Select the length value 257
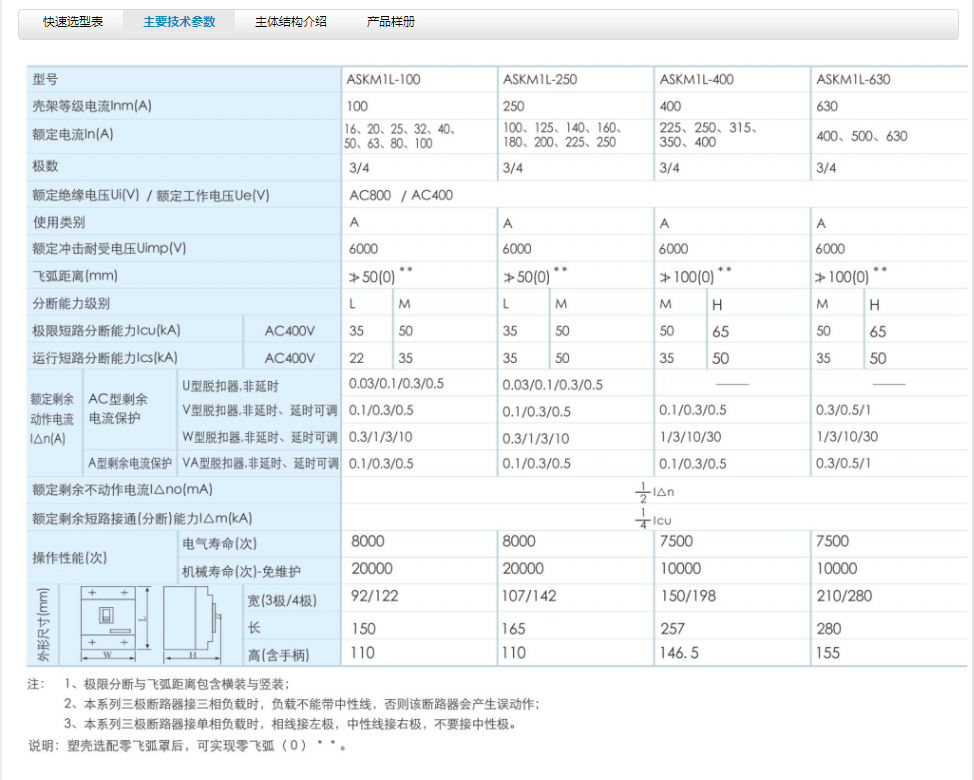The height and width of the screenshot is (780, 974). coord(673,629)
